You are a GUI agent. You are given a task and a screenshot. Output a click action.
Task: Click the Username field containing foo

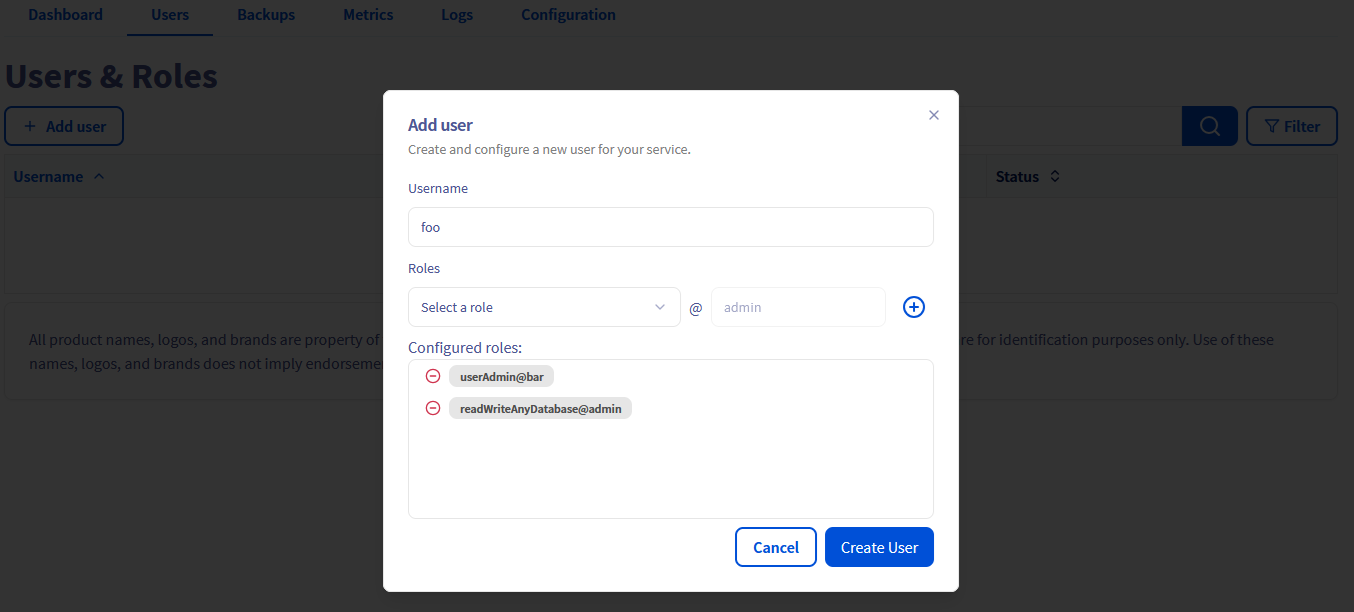coord(670,227)
